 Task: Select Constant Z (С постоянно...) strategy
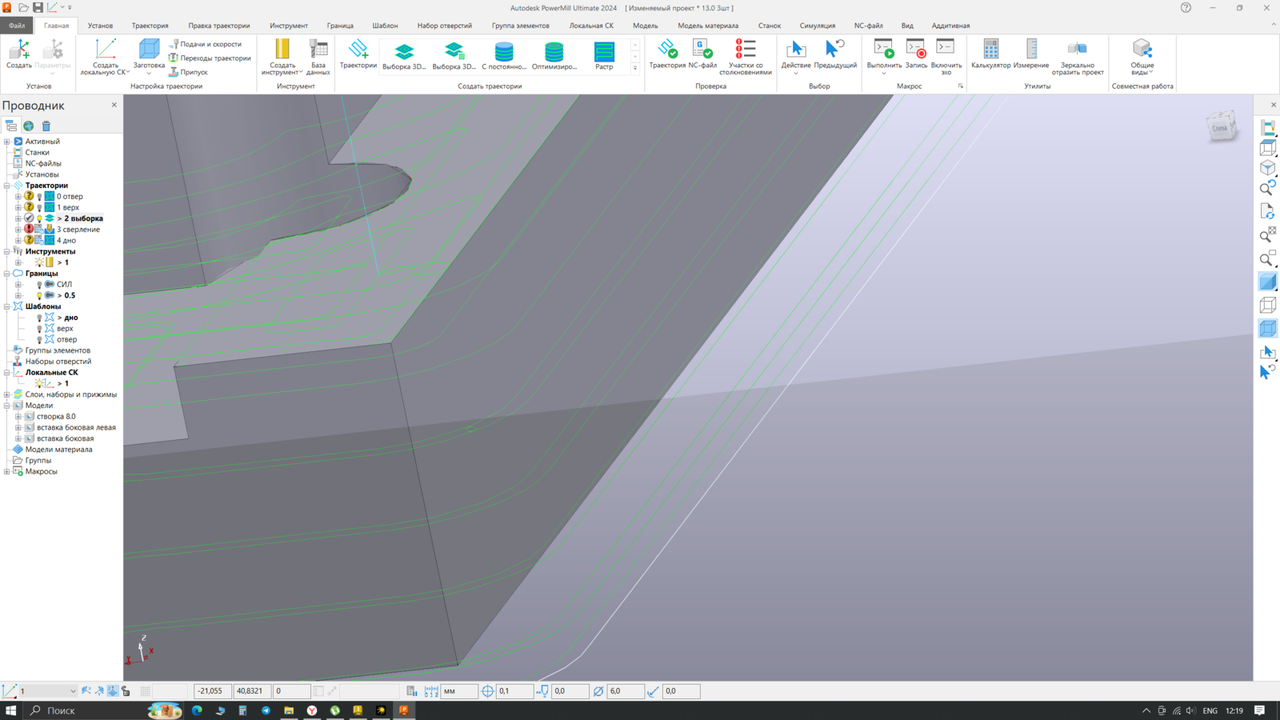[504, 56]
